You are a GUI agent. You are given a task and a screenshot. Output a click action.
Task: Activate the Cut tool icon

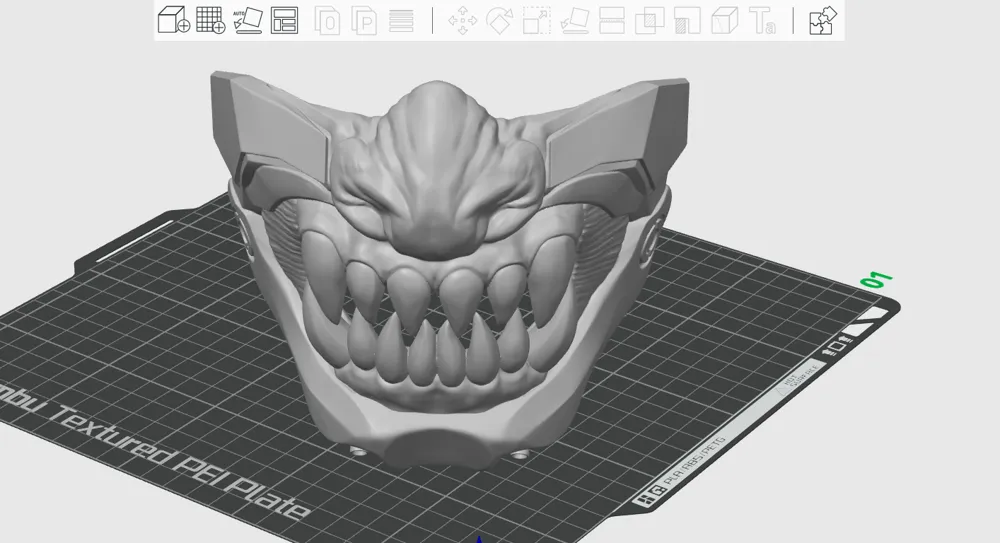(x=612, y=20)
